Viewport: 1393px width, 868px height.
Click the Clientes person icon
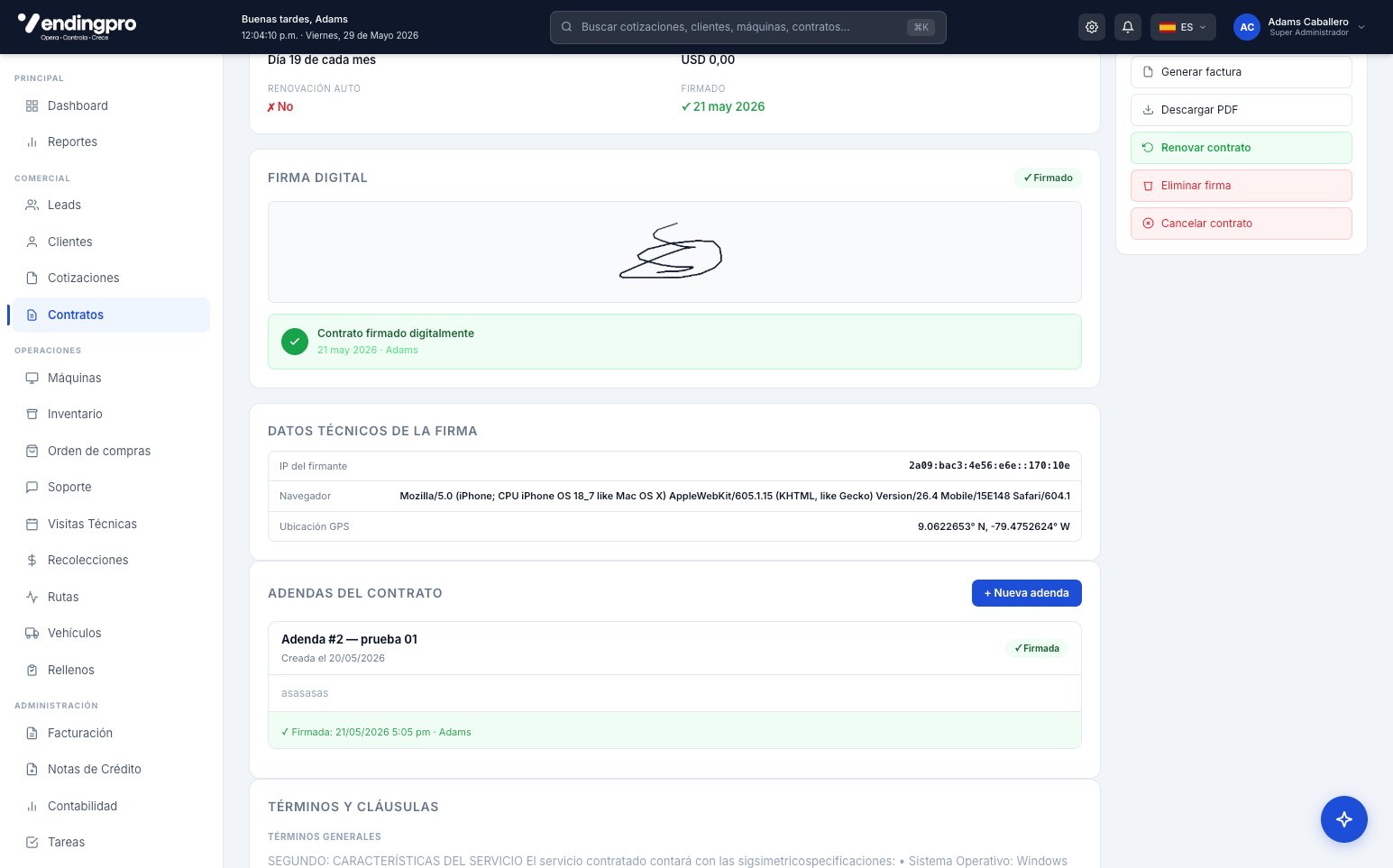pyautogui.click(x=32, y=242)
